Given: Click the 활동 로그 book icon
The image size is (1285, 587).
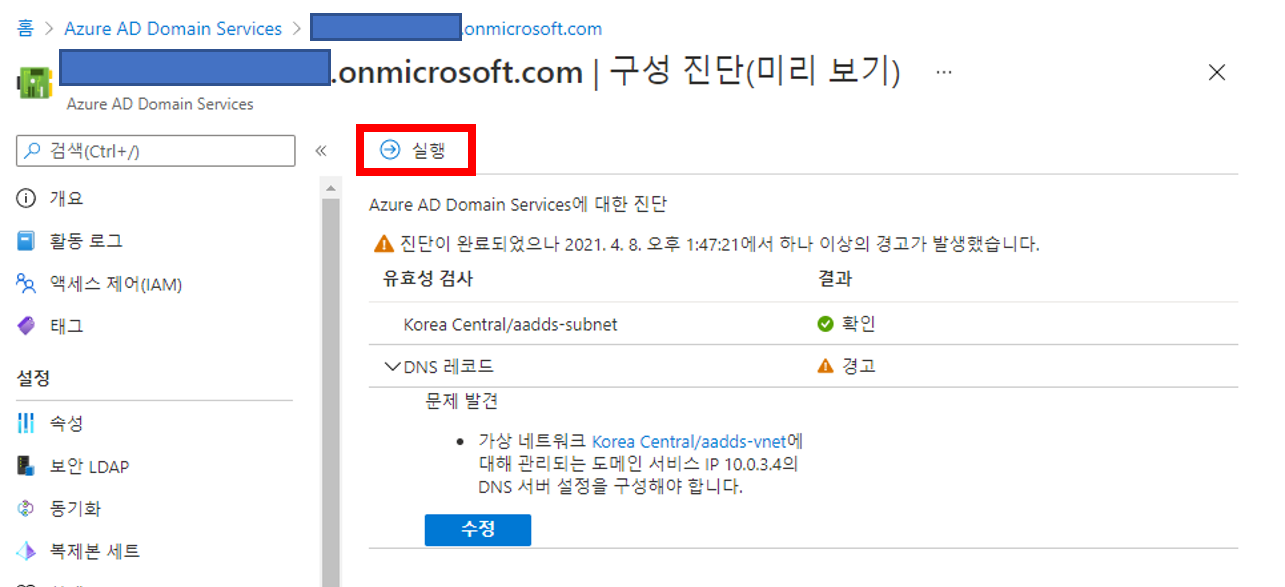Looking at the screenshot, I should [27, 241].
